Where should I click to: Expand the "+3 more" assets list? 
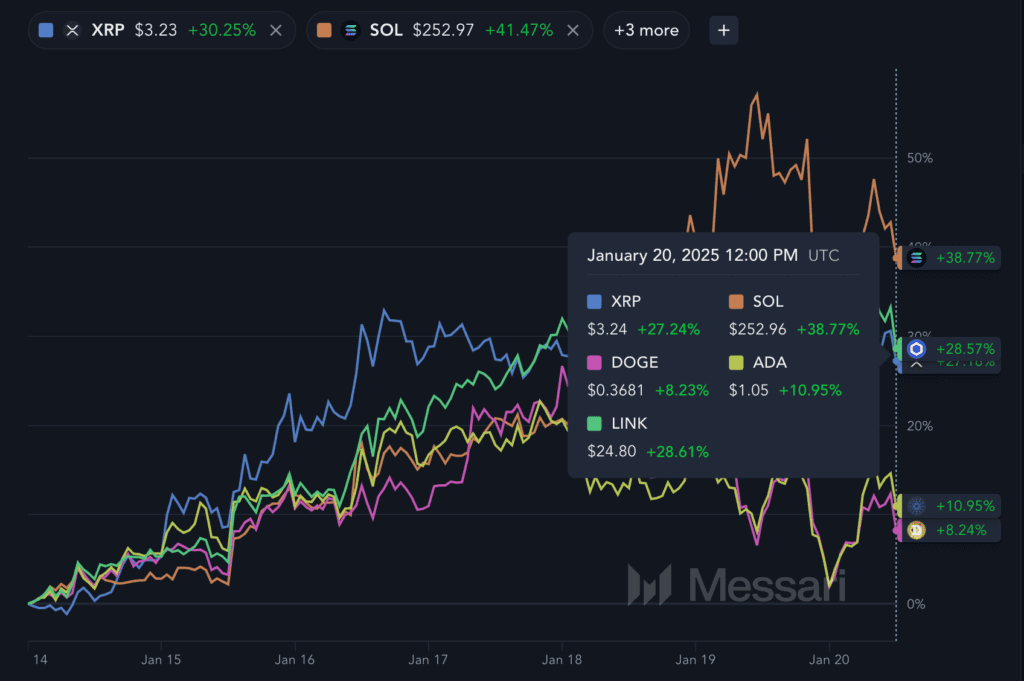point(646,30)
